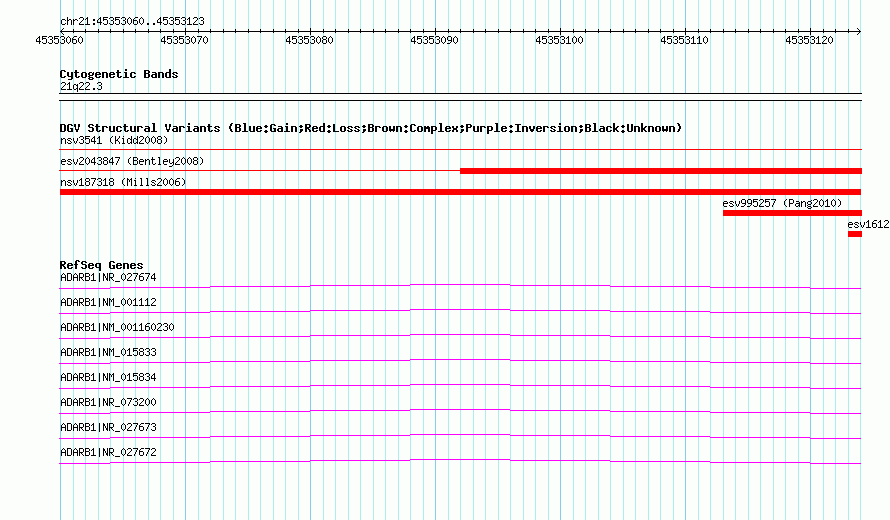Click the chr21:45353060..45353123 region label
This screenshot has height=520, width=890.
(x=132, y=21)
